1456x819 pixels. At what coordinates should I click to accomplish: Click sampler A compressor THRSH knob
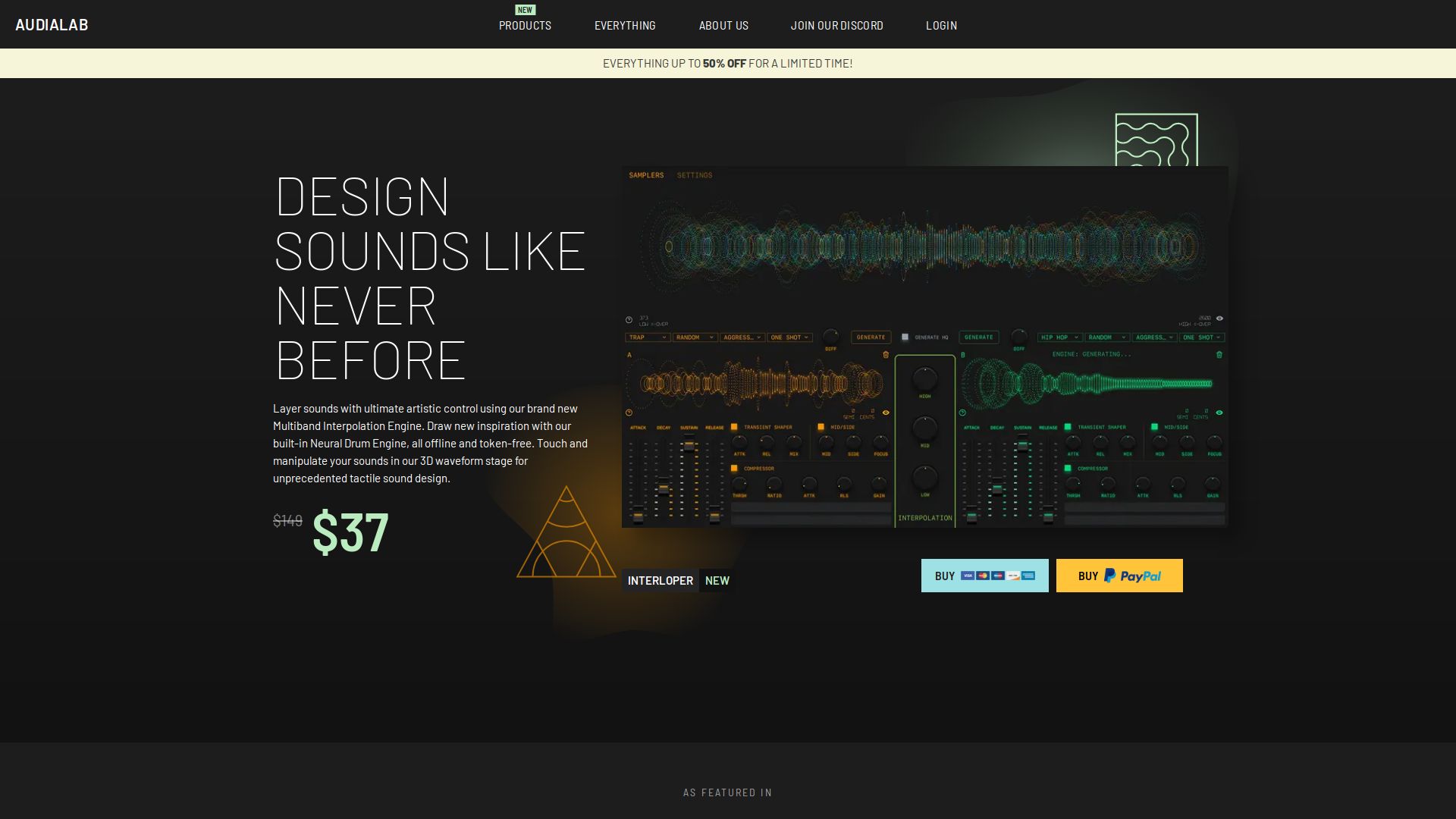point(739,483)
